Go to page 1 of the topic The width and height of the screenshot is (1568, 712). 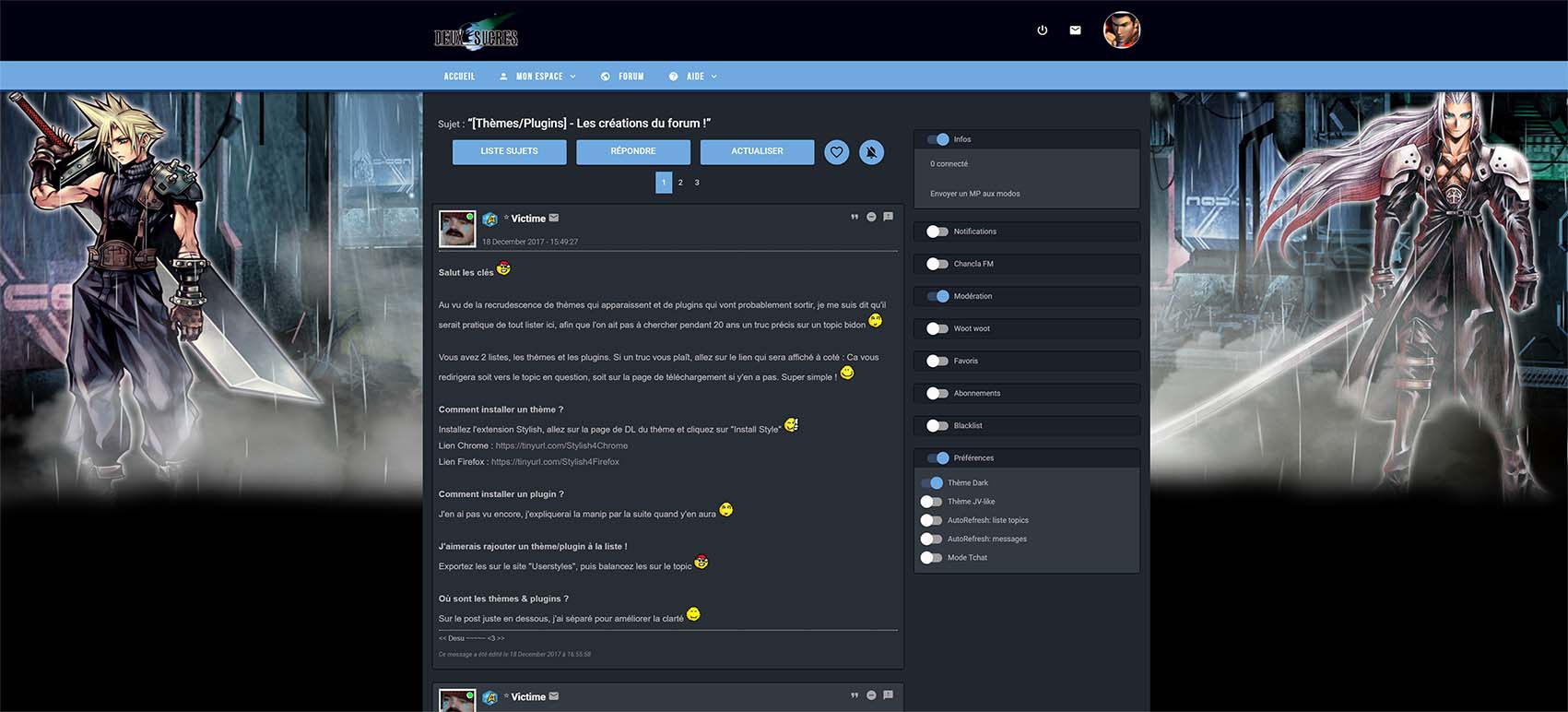(664, 183)
